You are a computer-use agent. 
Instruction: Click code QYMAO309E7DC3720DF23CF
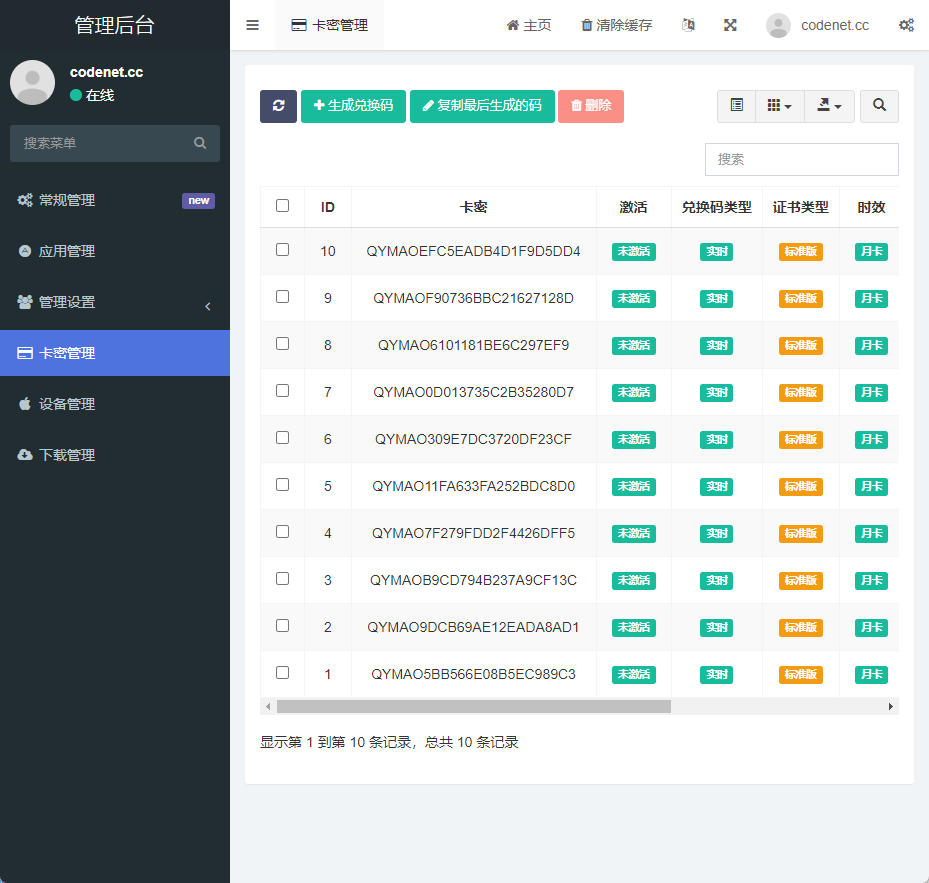point(473,439)
